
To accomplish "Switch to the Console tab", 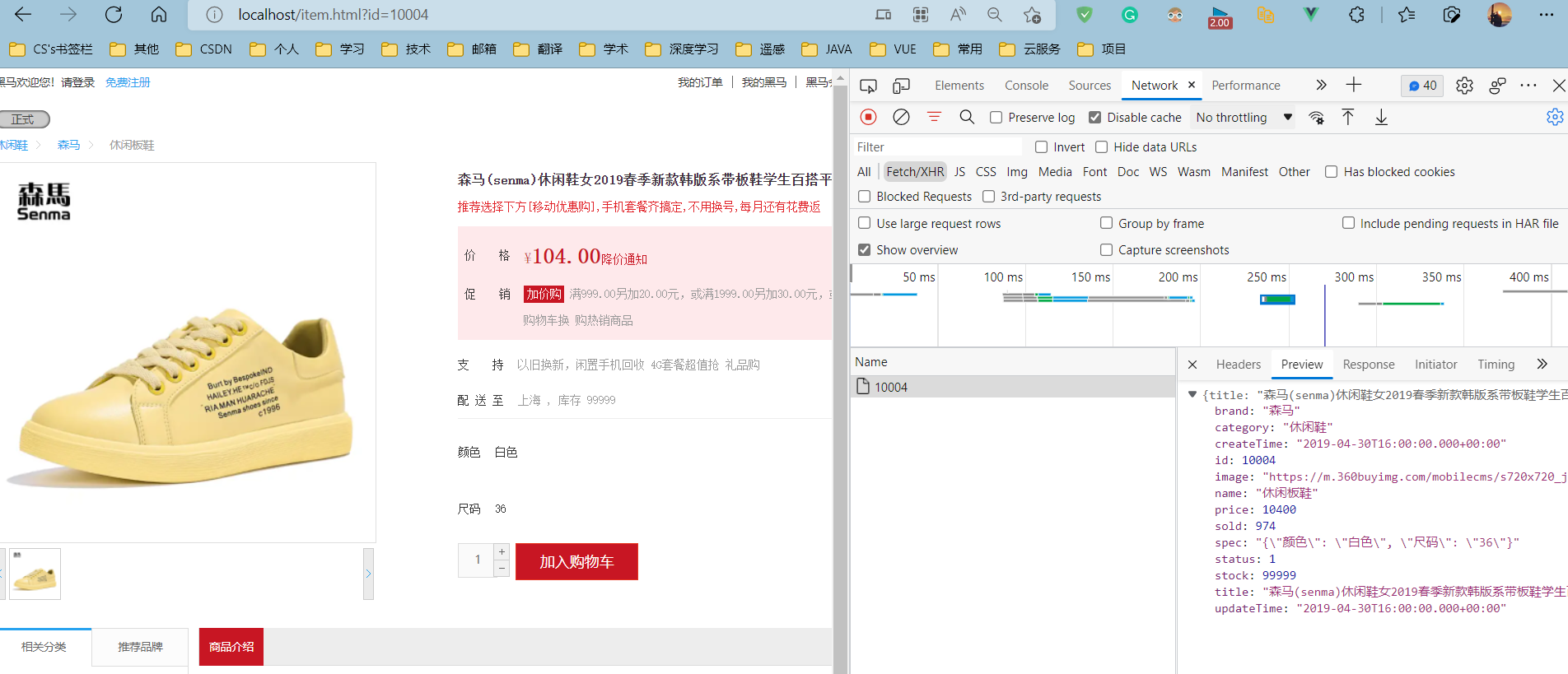I will coord(1026,86).
